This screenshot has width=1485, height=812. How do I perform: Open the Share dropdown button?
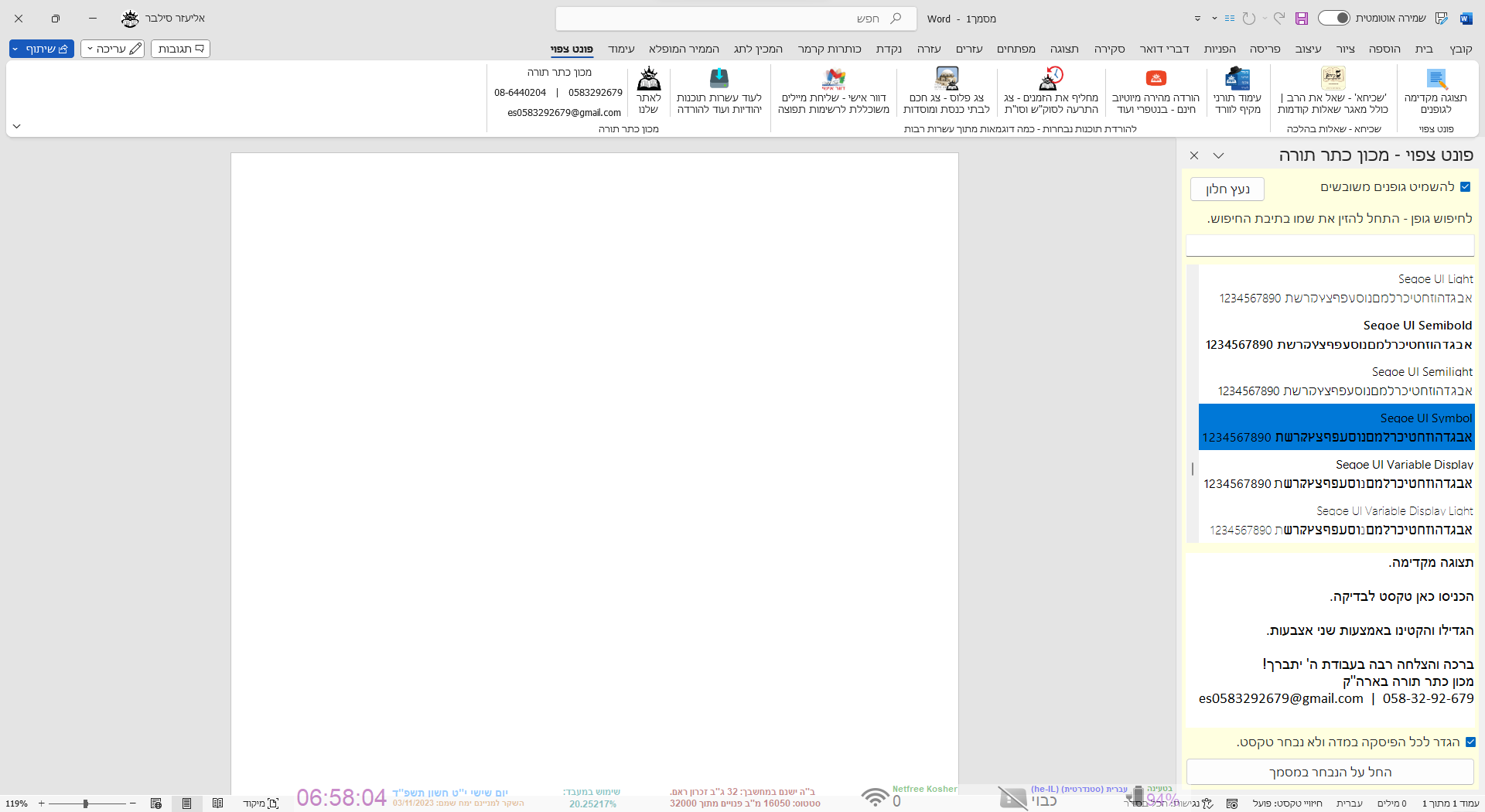tap(42, 49)
